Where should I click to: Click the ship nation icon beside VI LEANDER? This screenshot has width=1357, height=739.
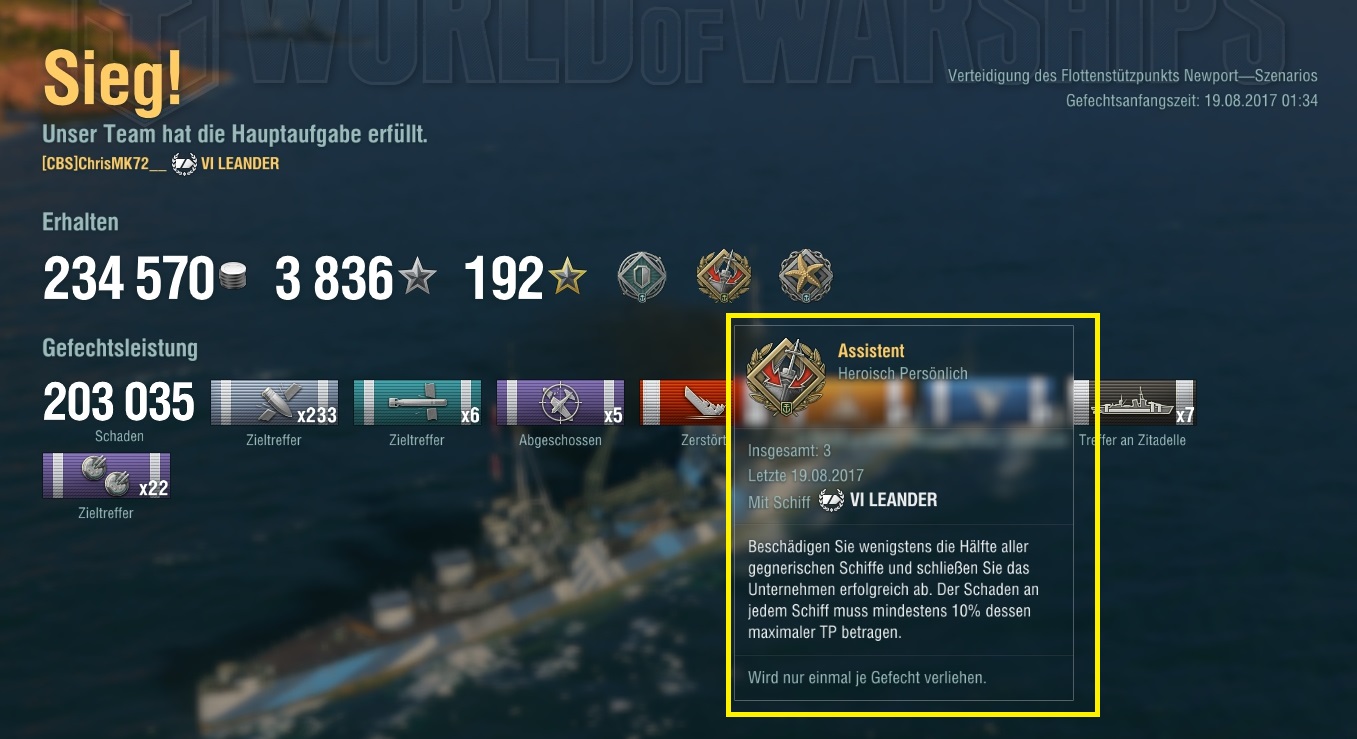(184, 164)
